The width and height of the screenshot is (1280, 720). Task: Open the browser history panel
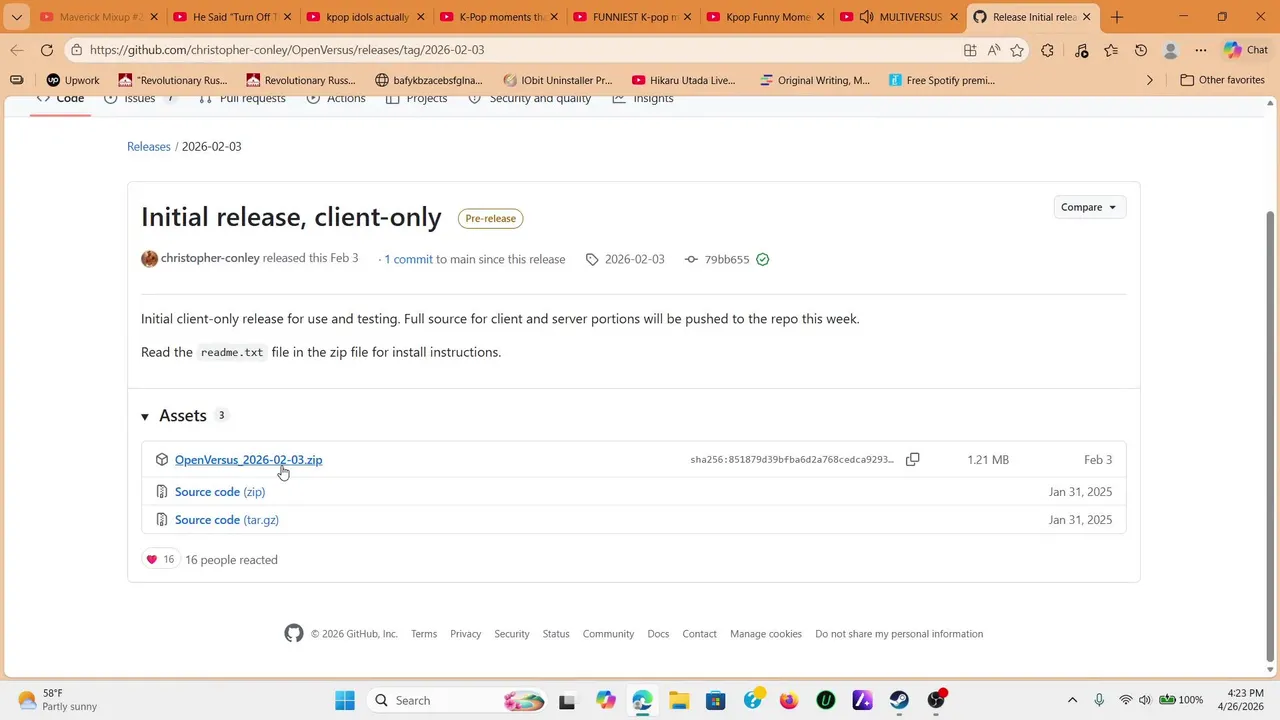[x=1141, y=50]
